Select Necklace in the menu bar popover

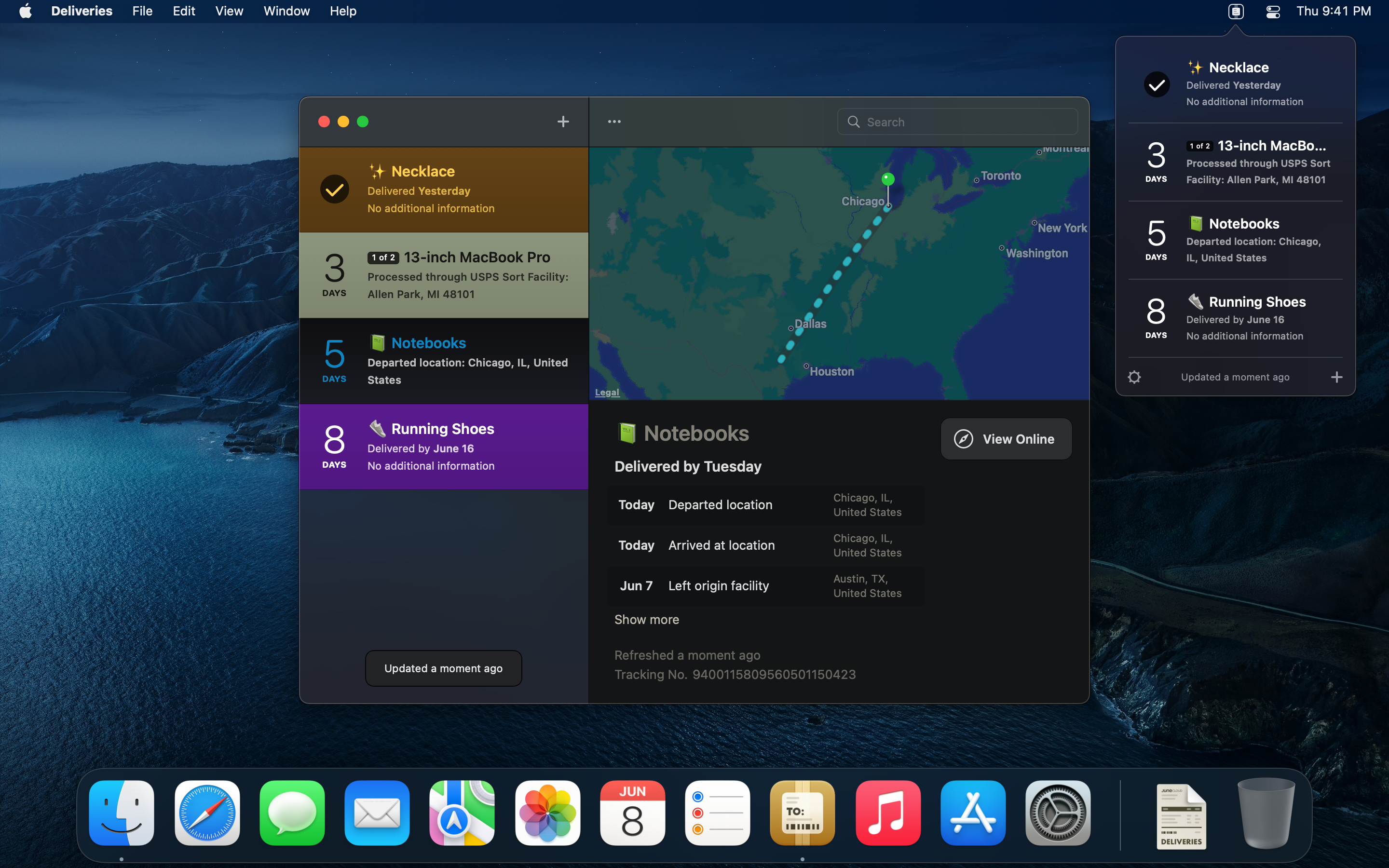pyautogui.click(x=1235, y=84)
